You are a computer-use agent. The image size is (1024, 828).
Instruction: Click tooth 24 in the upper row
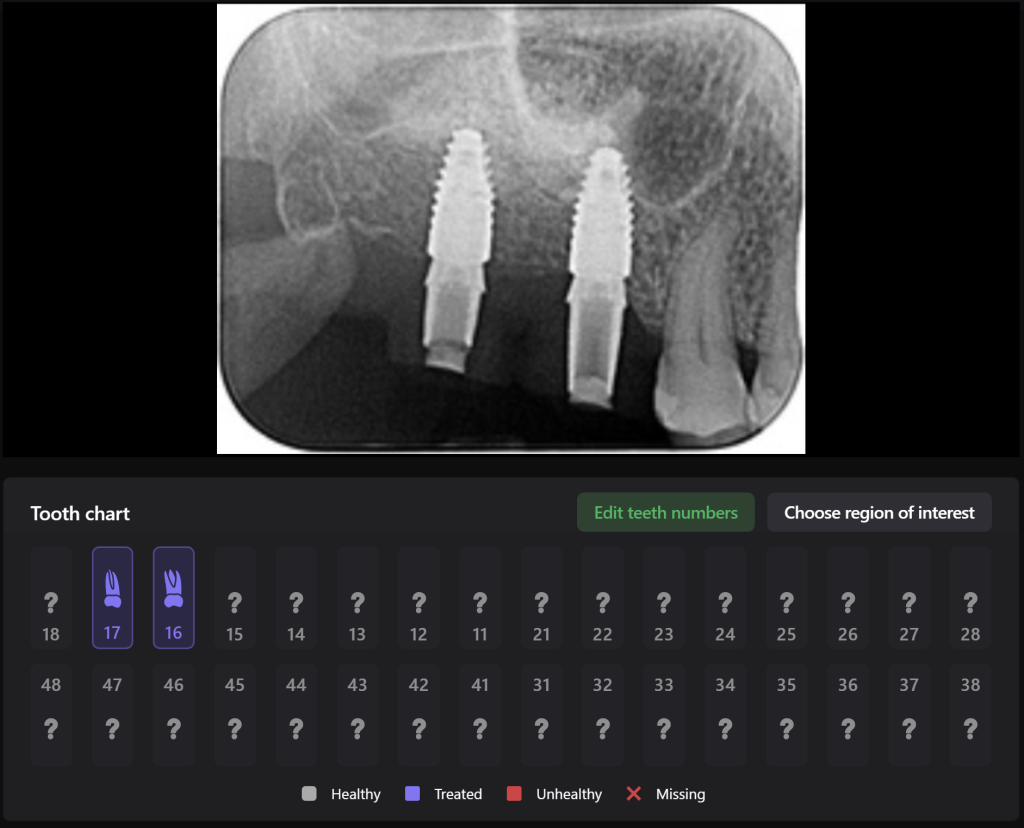(x=725, y=597)
